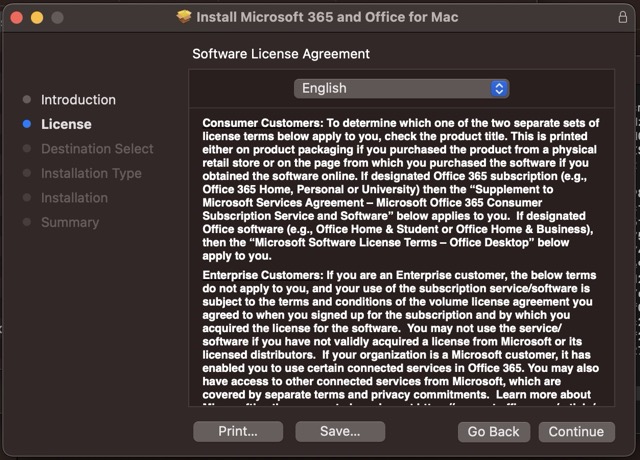Viewport: 640px width, 460px height.
Task: Click the blue chevron arrows on the language selector
Action: pos(499,89)
